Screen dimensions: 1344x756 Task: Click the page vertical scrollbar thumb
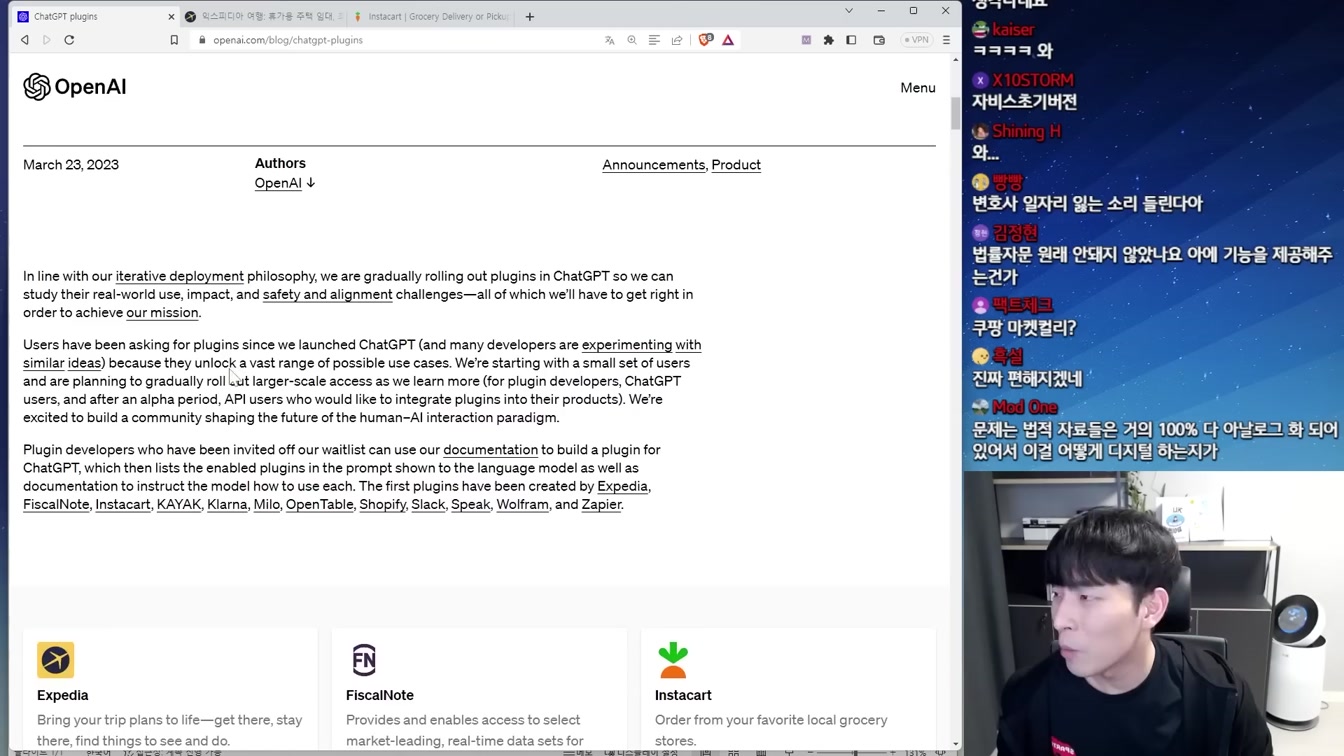pyautogui.click(x=955, y=113)
